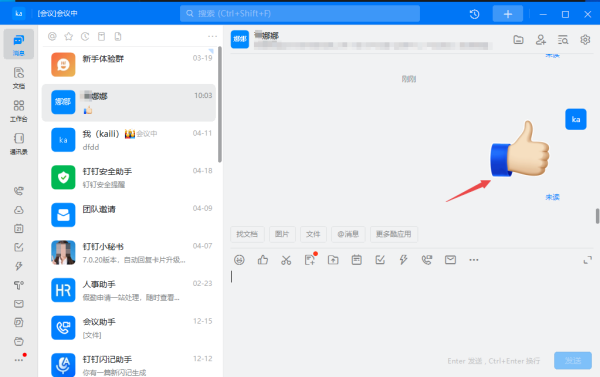
Task: Click the 文件 quick button
Action: coord(313,234)
